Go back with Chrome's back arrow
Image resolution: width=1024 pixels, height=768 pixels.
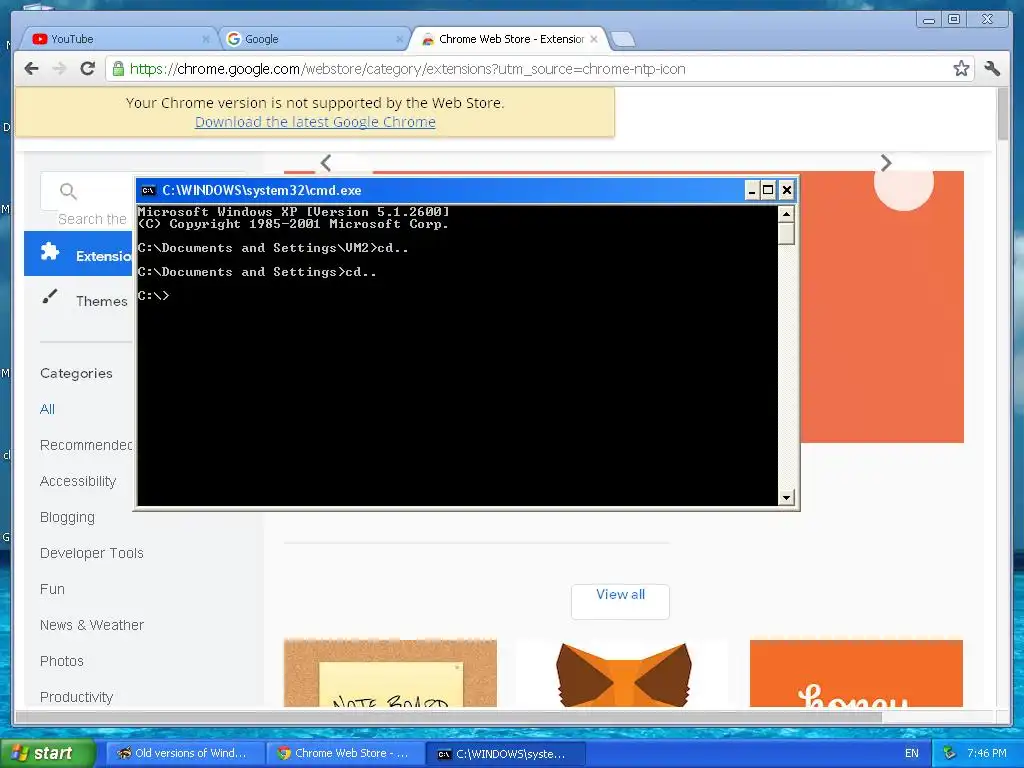[x=31, y=69]
